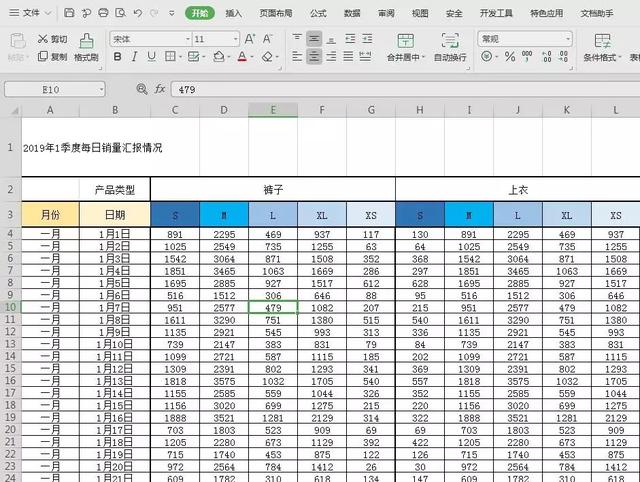Toggle Italic formatting
The image size is (640, 482).
(134, 56)
